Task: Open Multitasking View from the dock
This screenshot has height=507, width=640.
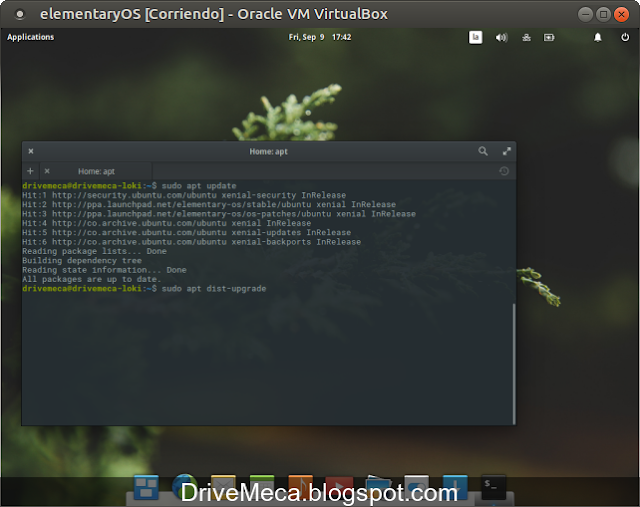Action: pos(146,487)
